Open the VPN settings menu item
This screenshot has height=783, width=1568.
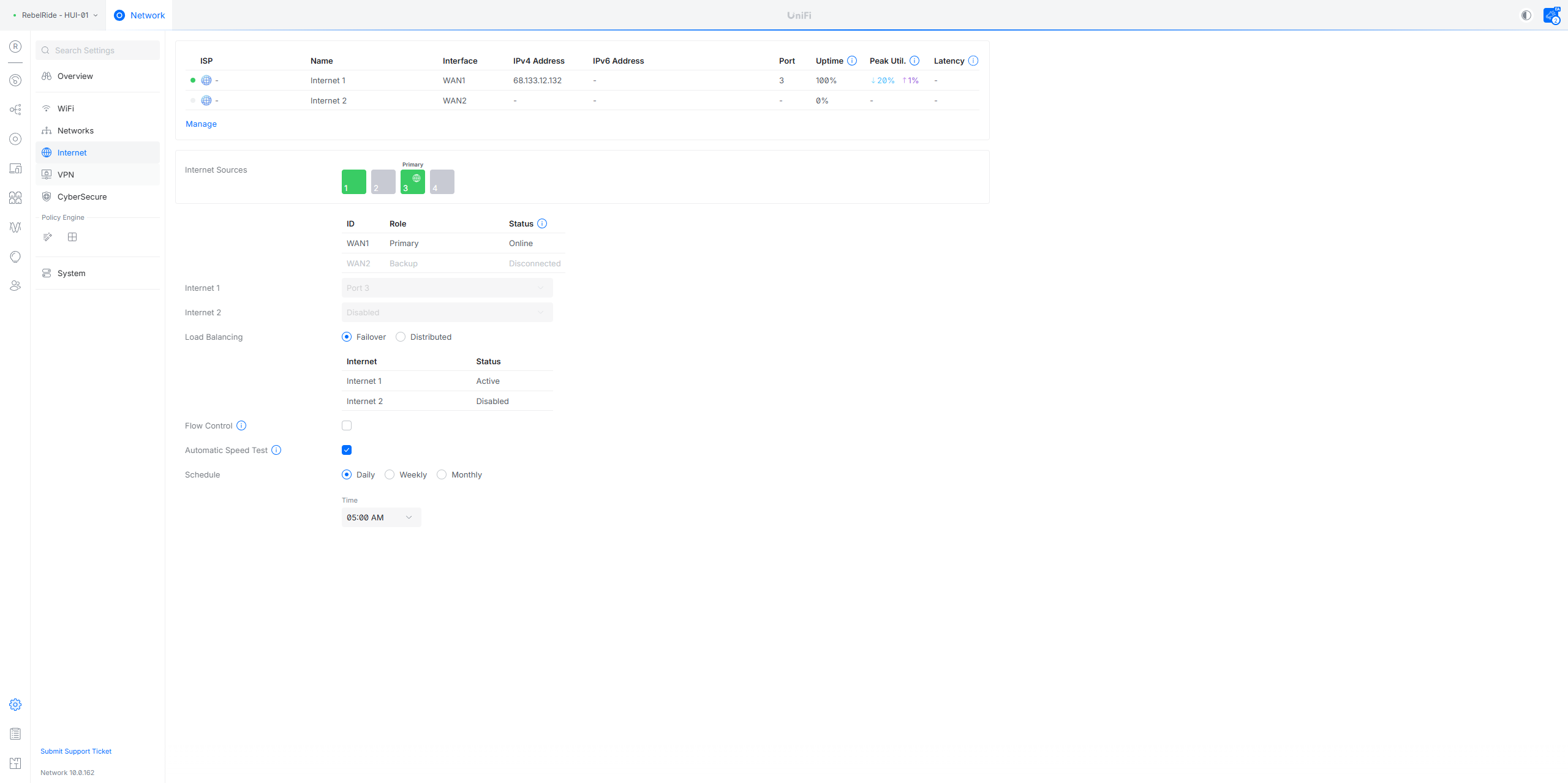click(66, 174)
